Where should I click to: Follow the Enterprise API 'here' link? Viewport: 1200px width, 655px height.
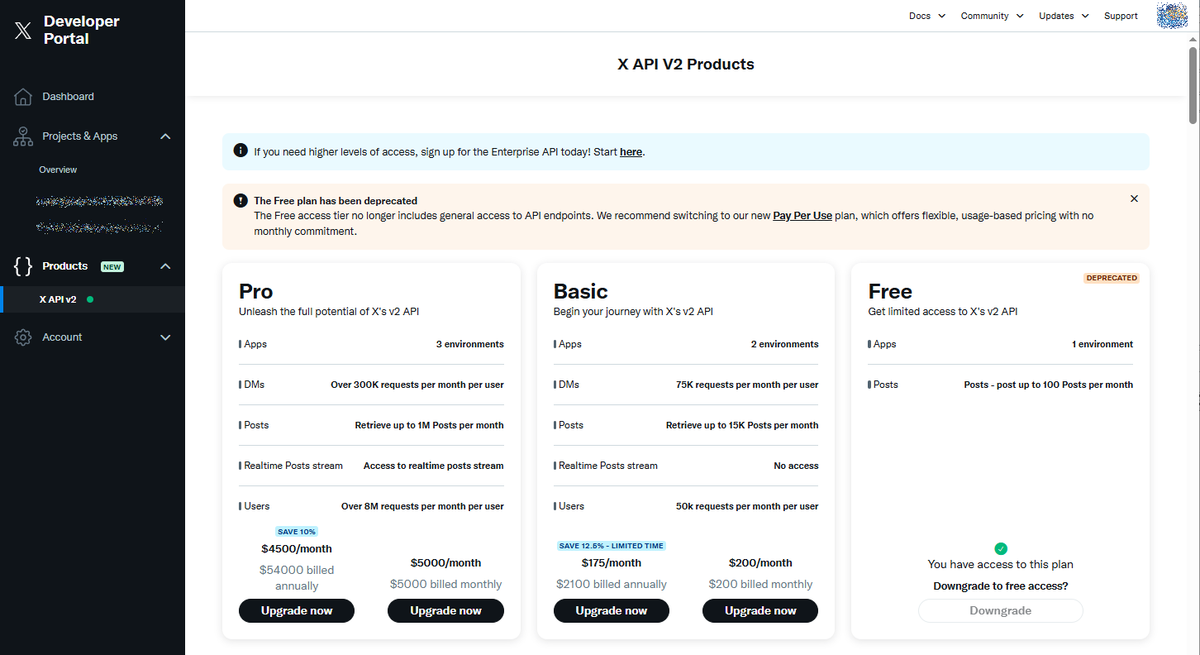(631, 152)
